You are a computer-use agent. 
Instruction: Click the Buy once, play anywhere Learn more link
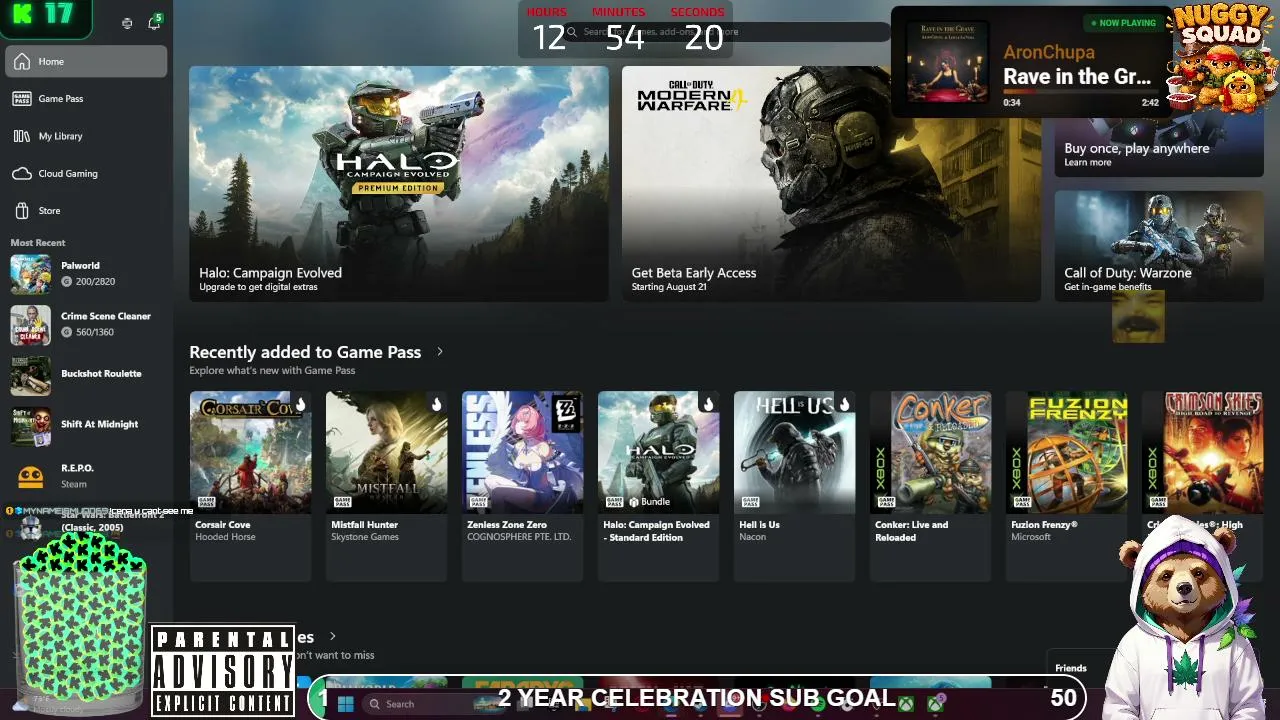click(1087, 163)
